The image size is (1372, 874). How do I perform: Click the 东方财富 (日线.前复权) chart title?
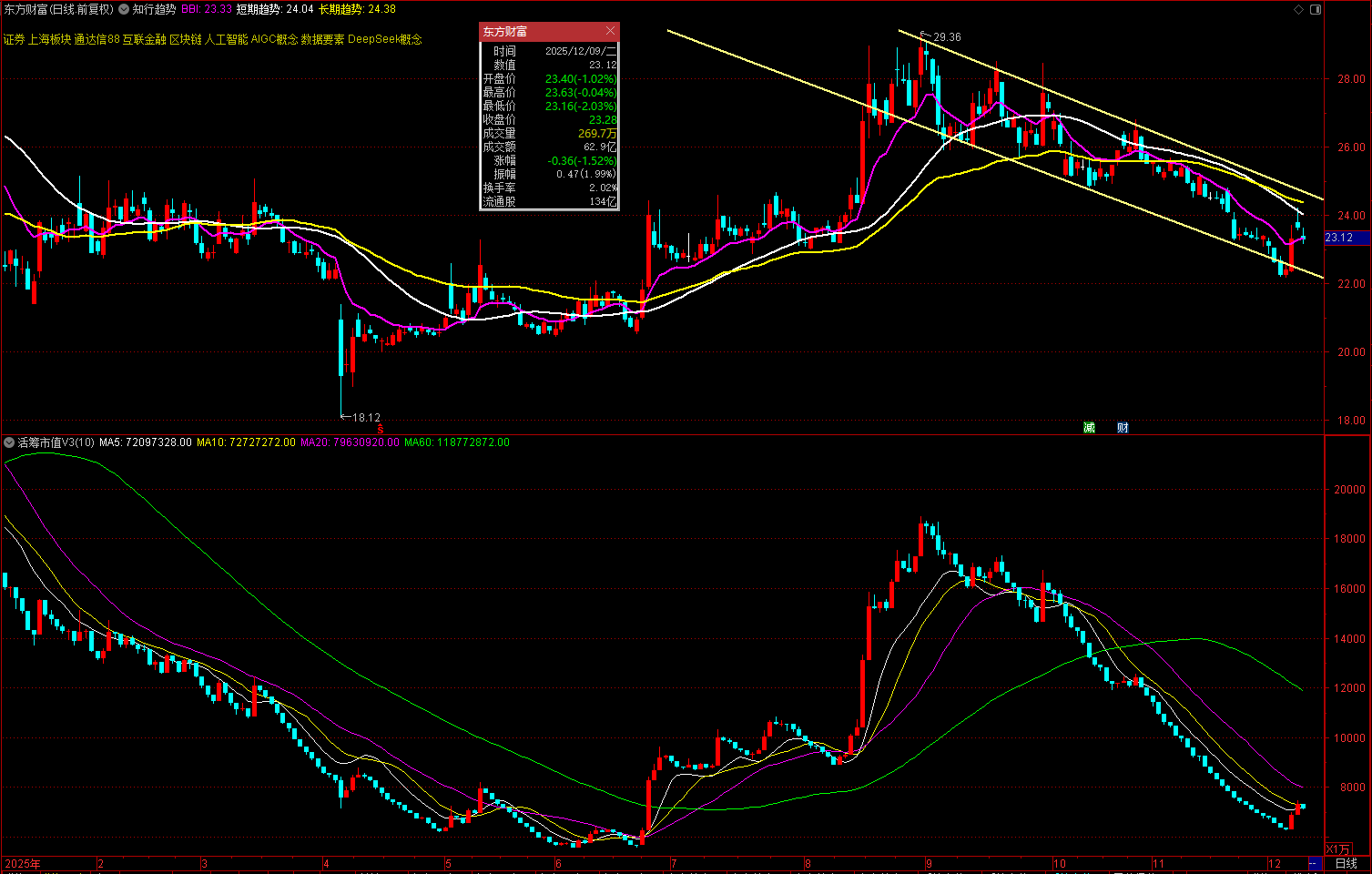coord(58,9)
